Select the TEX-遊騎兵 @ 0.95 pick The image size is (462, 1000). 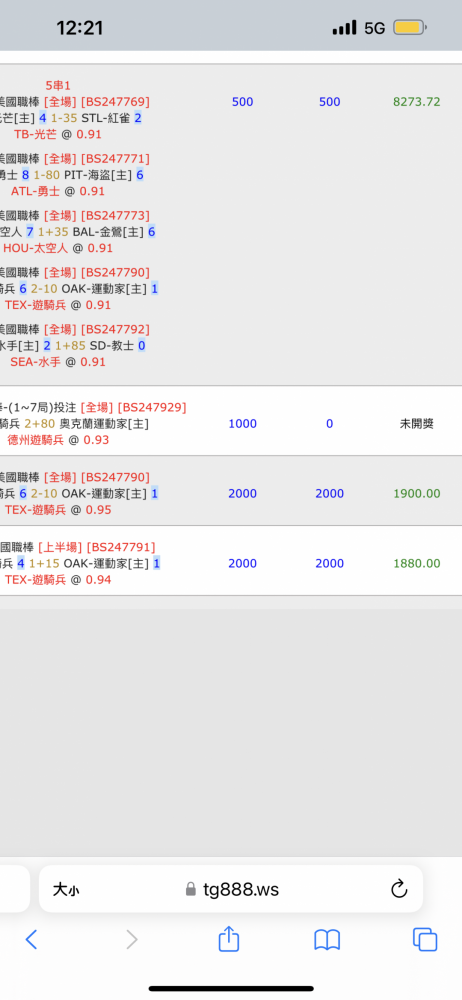click(58, 510)
